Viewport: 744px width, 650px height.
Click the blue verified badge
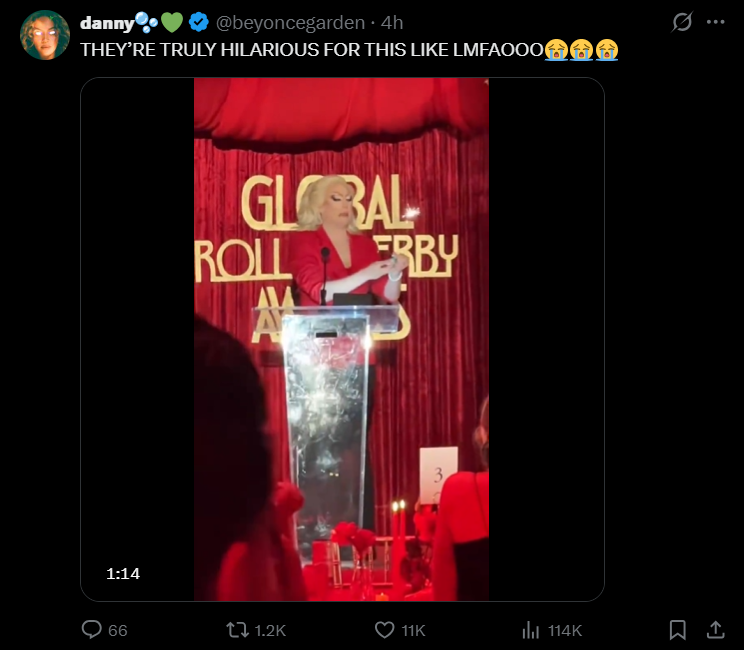(x=198, y=22)
